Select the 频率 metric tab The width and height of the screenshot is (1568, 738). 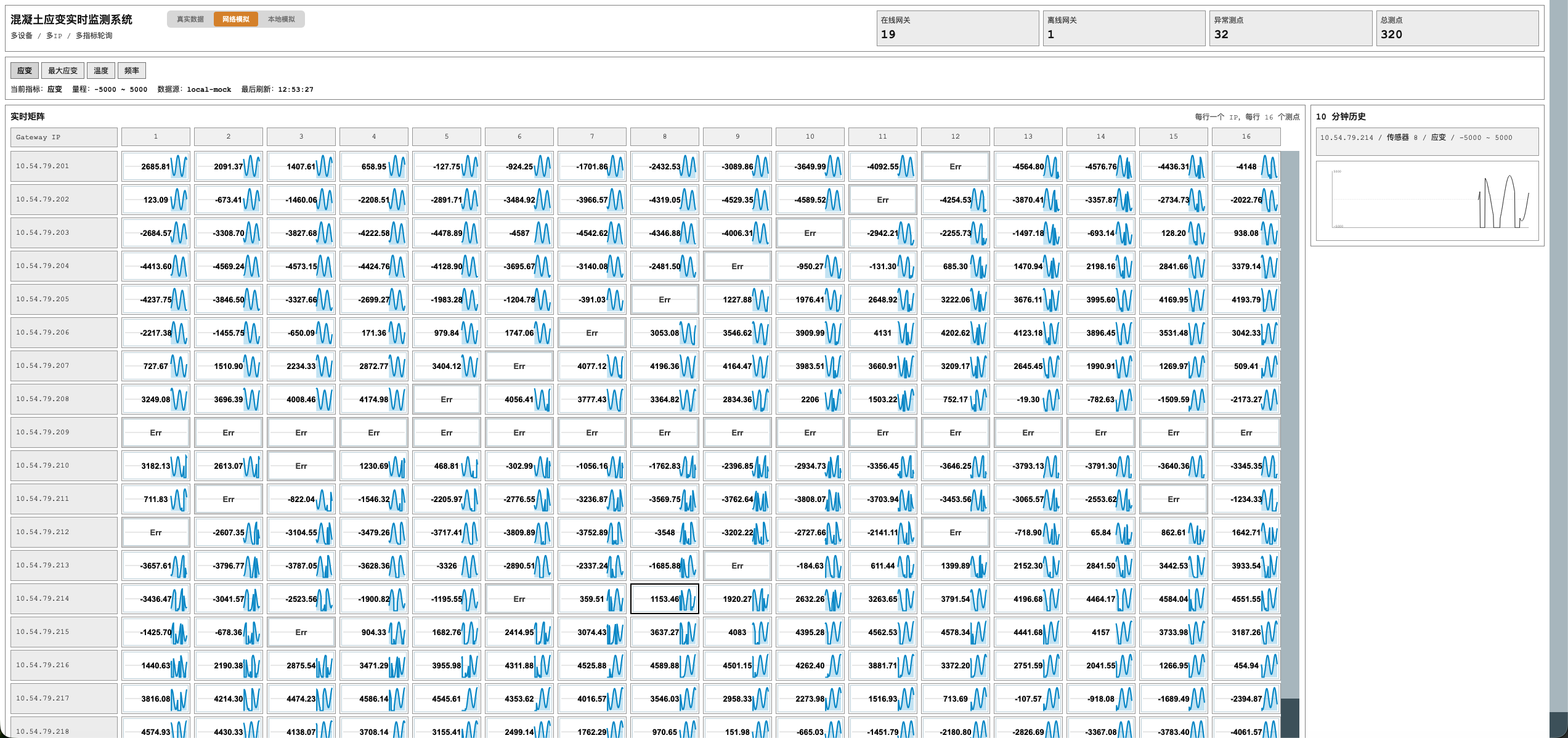132,70
